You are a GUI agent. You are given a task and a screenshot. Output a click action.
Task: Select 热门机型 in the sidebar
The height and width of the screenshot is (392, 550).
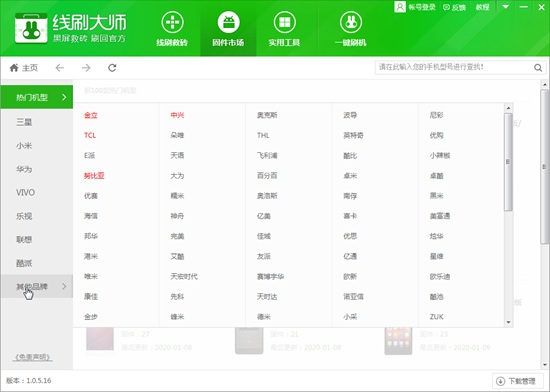tap(36, 97)
